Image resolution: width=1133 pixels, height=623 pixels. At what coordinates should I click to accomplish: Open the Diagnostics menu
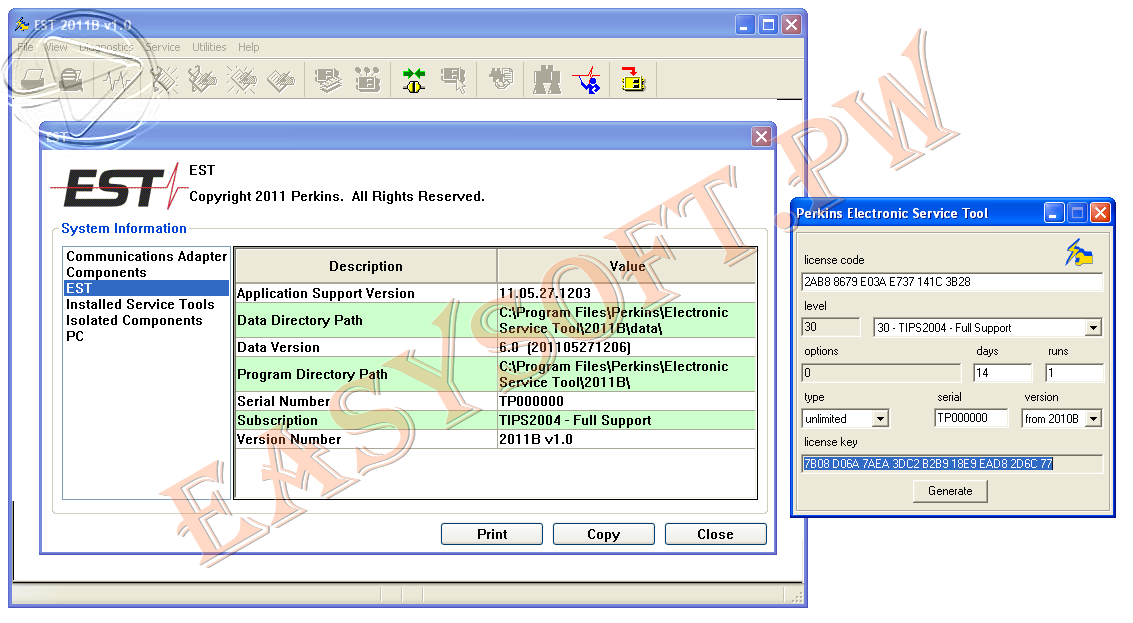(106, 47)
